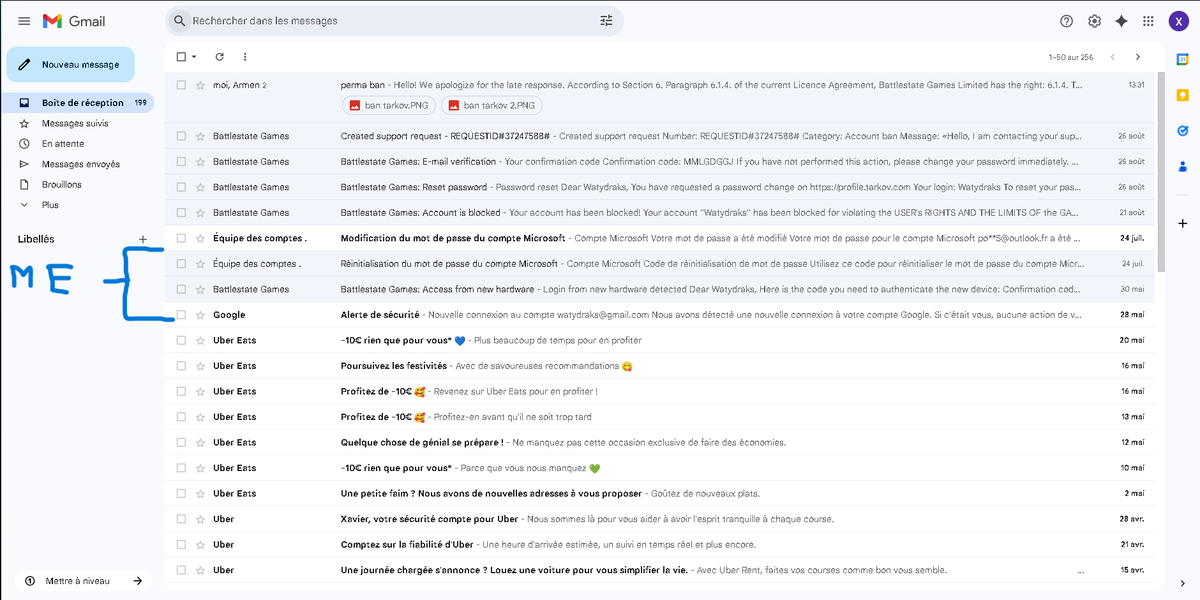Star the Created support request message

coord(200,136)
